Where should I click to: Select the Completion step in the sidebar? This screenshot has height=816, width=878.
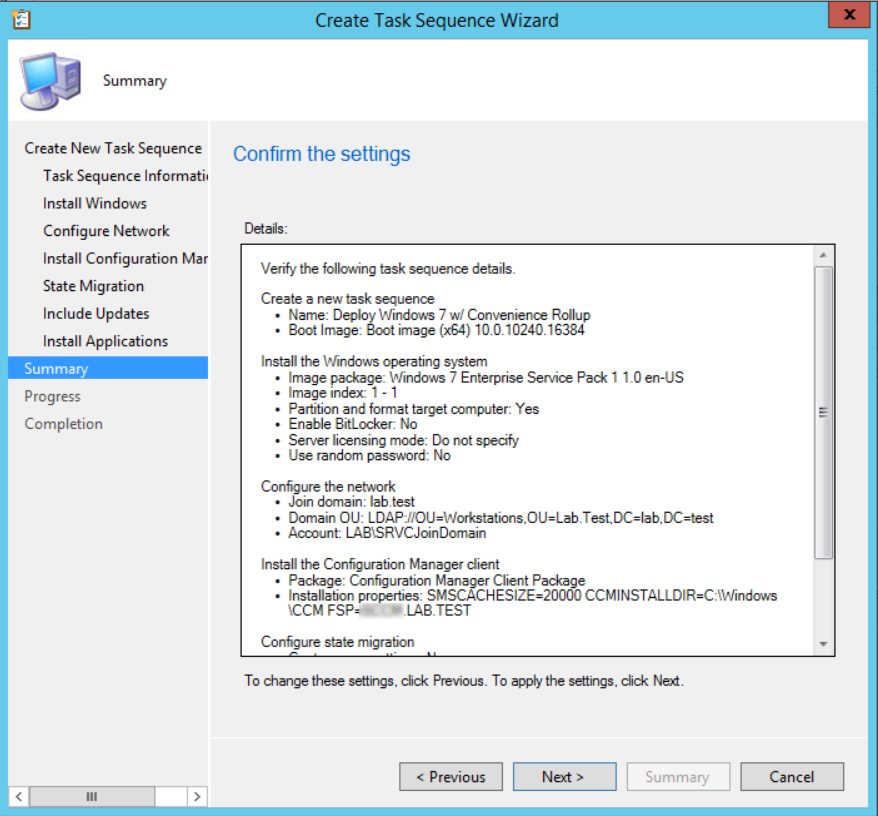[x=63, y=424]
